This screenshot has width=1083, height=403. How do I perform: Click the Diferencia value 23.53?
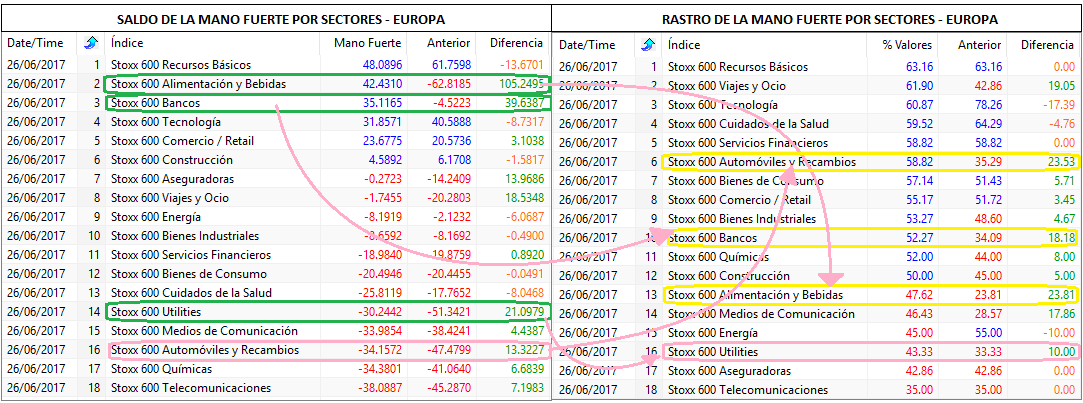click(x=1060, y=162)
